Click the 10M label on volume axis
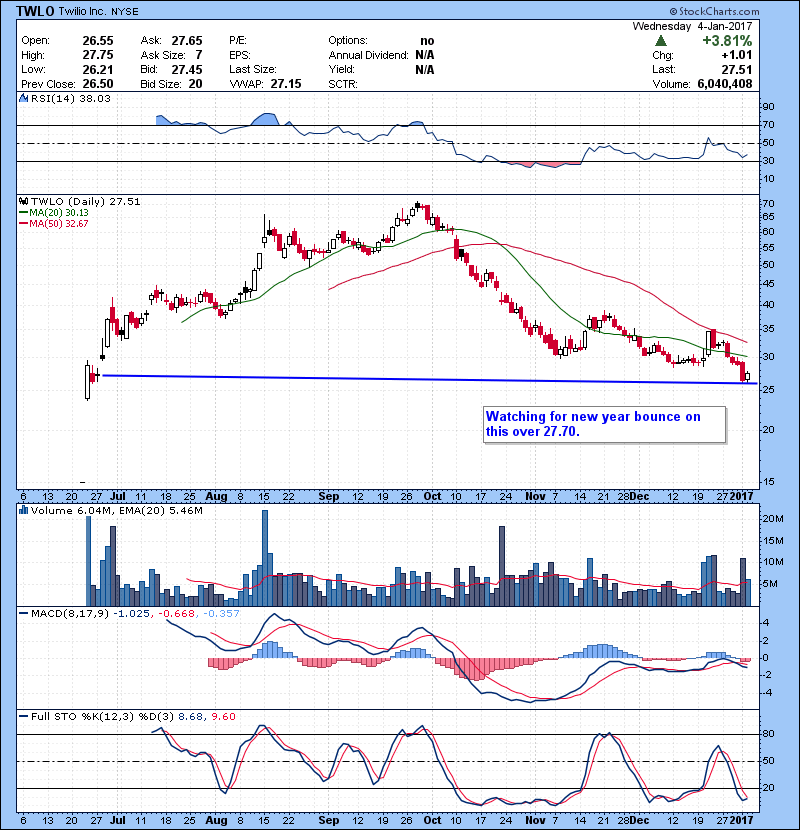 pos(772,562)
